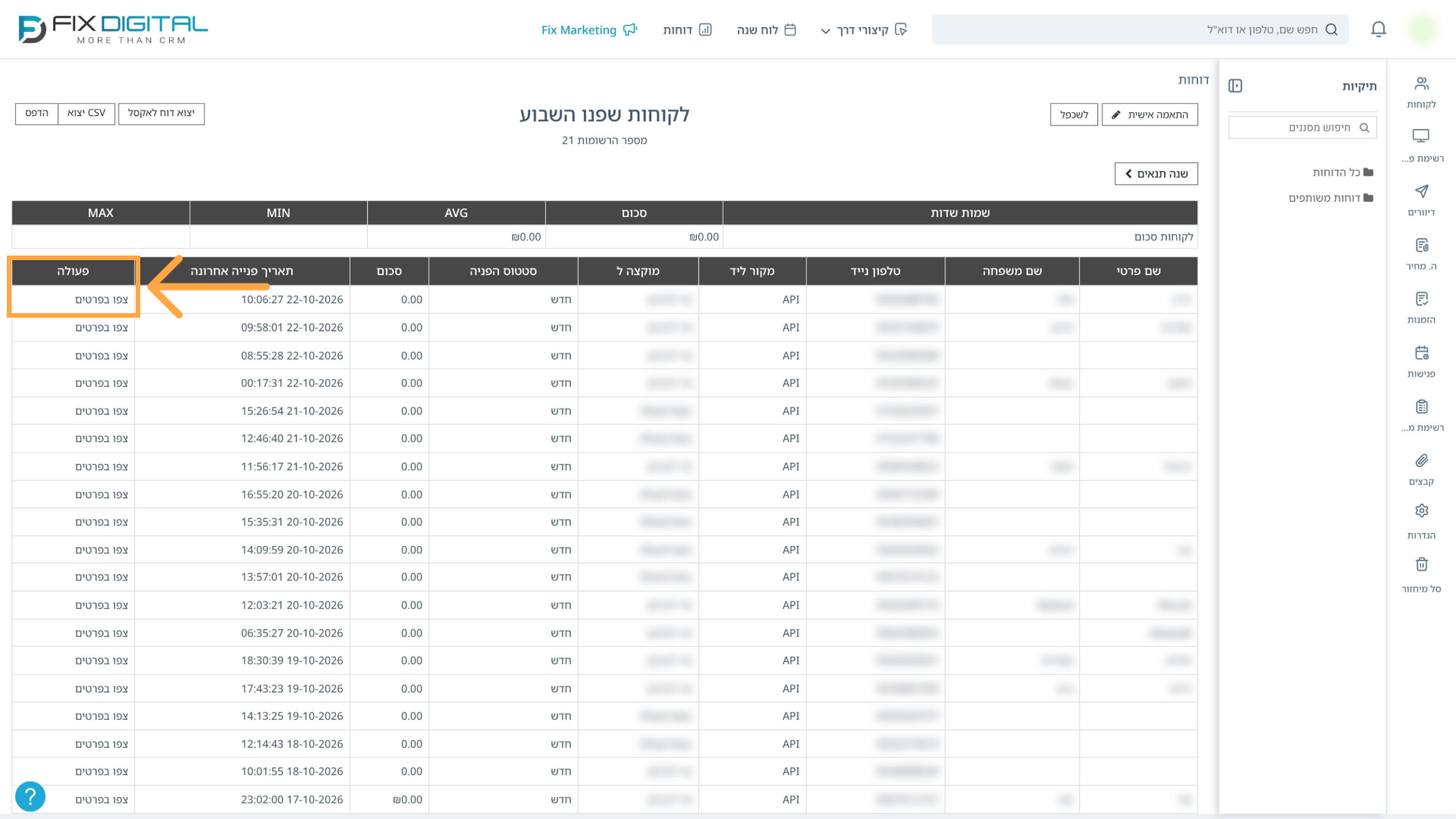Open the קבצים files paperclip icon

coord(1422,460)
